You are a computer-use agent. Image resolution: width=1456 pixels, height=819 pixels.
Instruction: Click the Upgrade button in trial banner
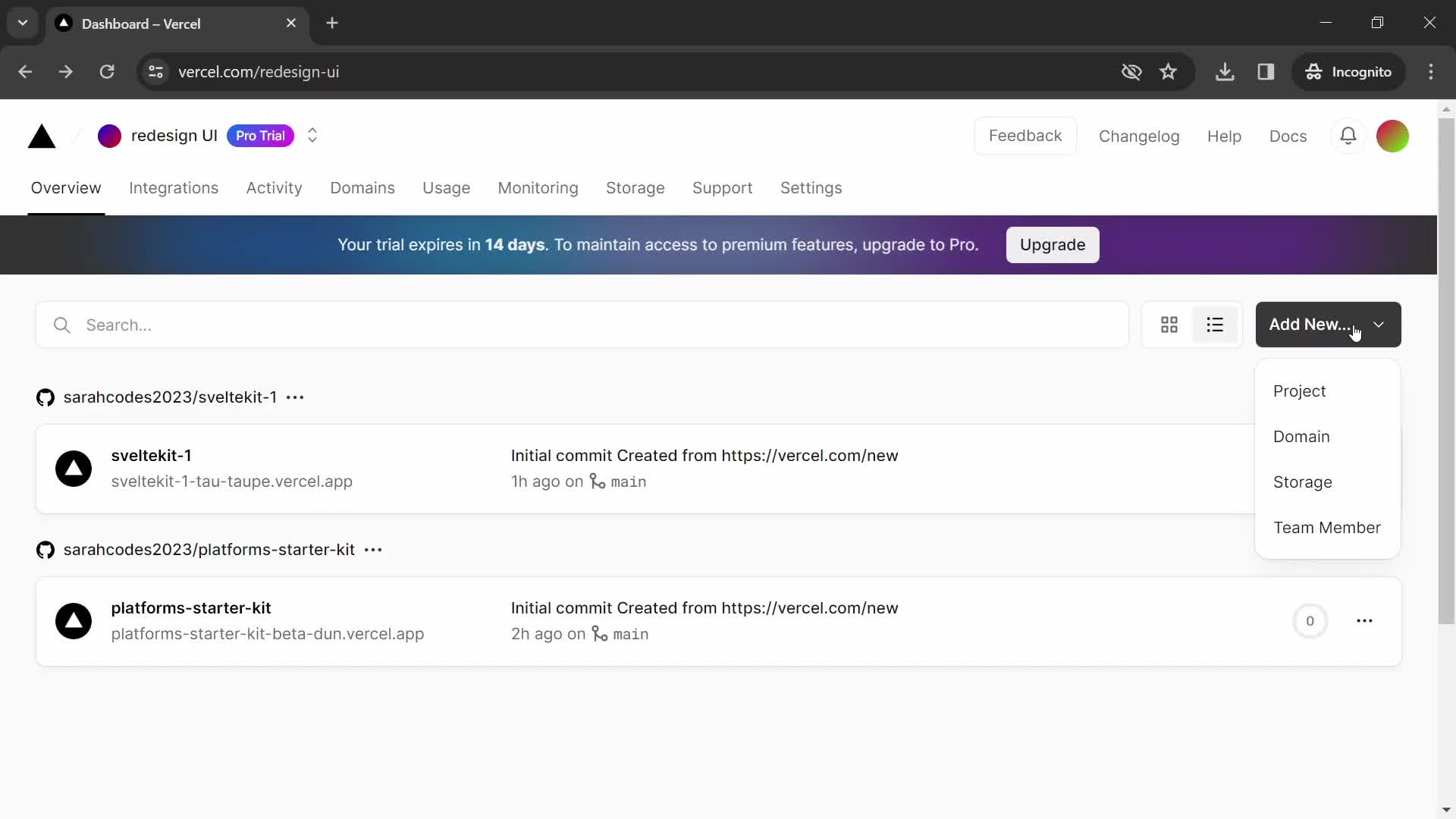(1053, 244)
